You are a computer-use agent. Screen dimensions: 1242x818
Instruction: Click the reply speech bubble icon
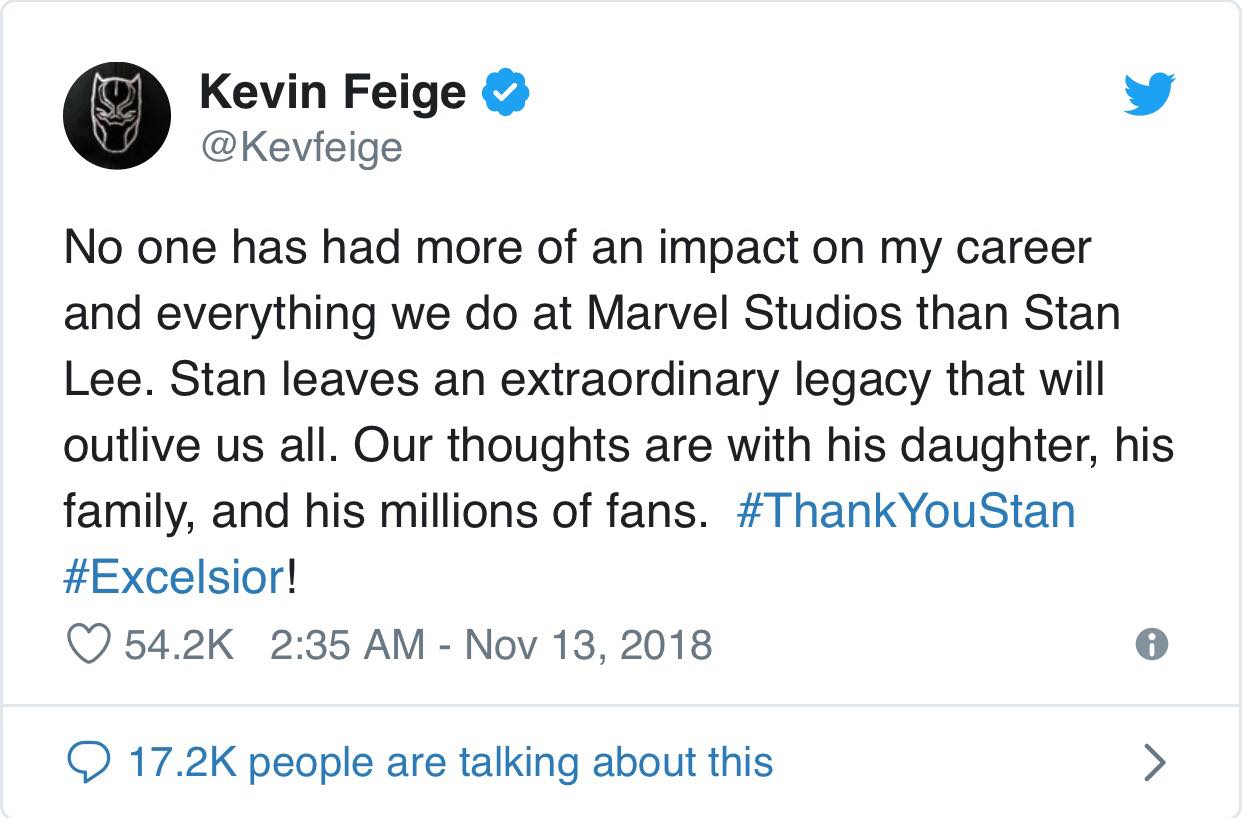pos(88,763)
